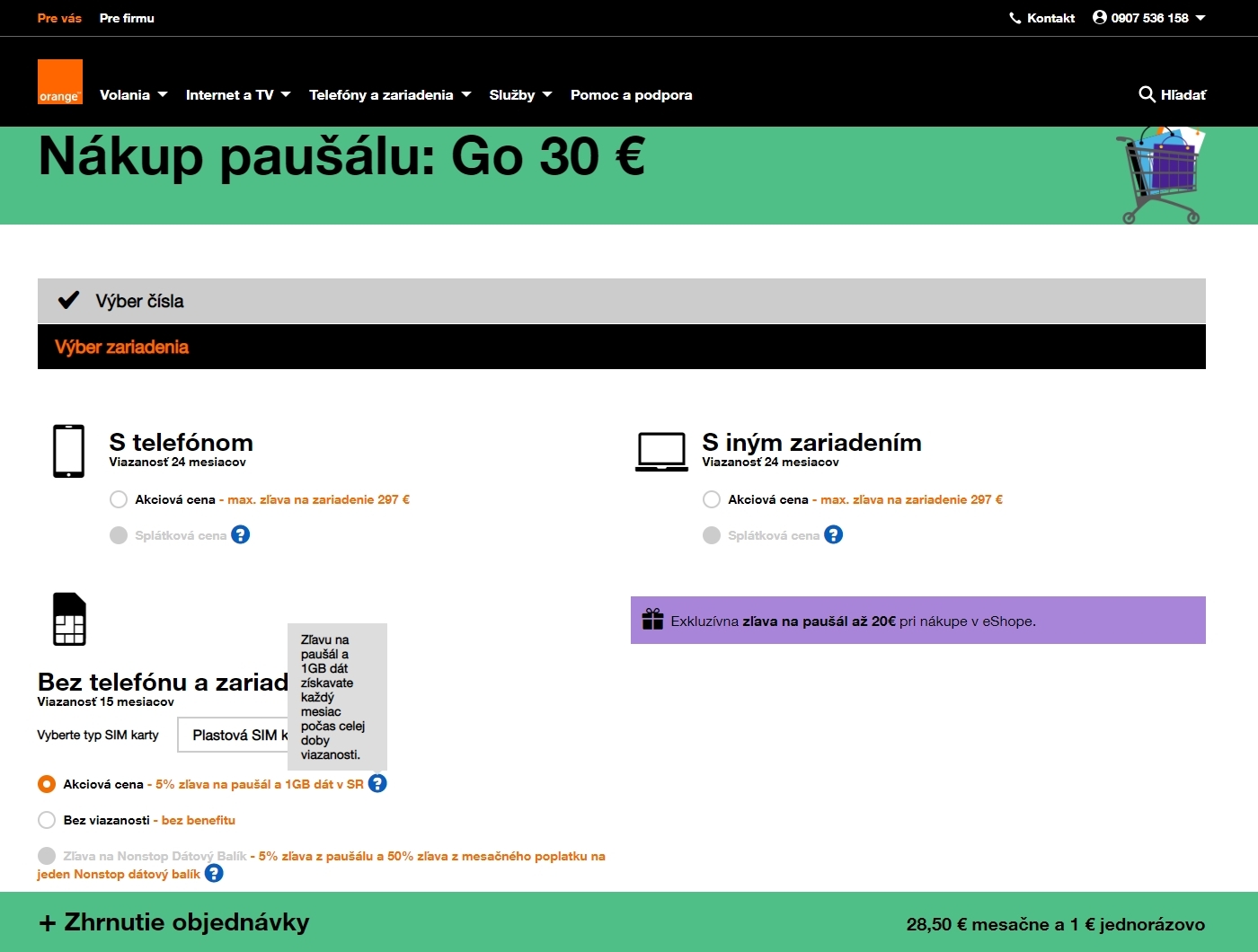Expand account menu arrow next to 0907 536 158

(1200, 18)
